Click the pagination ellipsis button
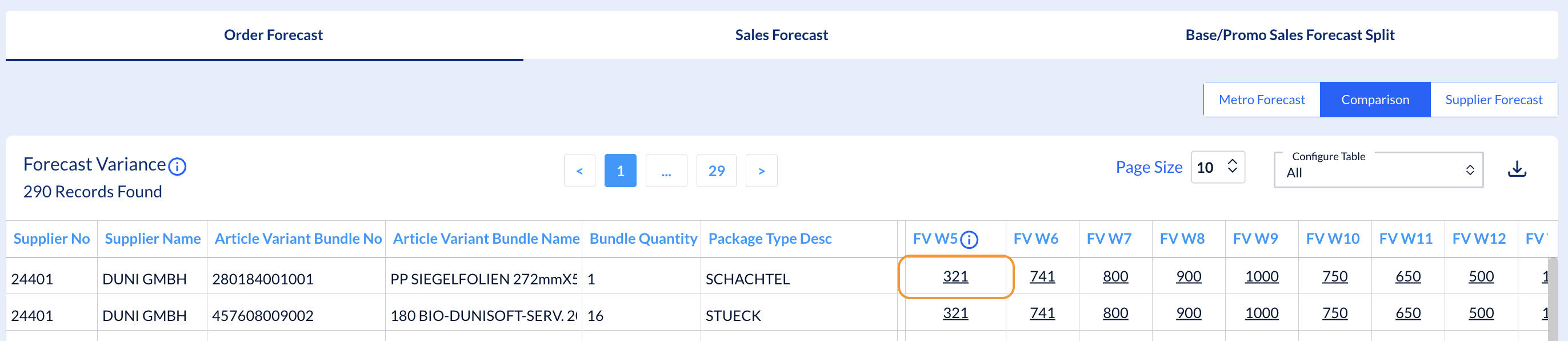The image size is (1568, 341). coord(666,171)
